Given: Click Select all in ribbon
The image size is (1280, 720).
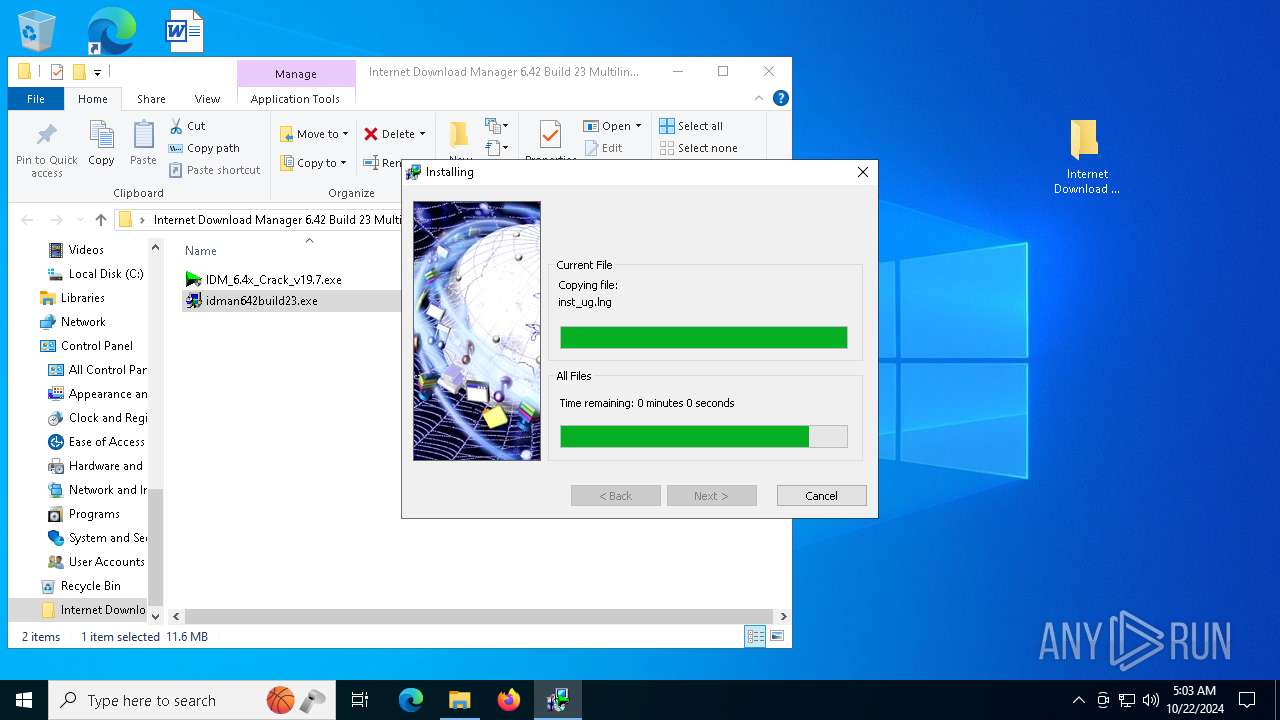Looking at the screenshot, I should pos(691,126).
